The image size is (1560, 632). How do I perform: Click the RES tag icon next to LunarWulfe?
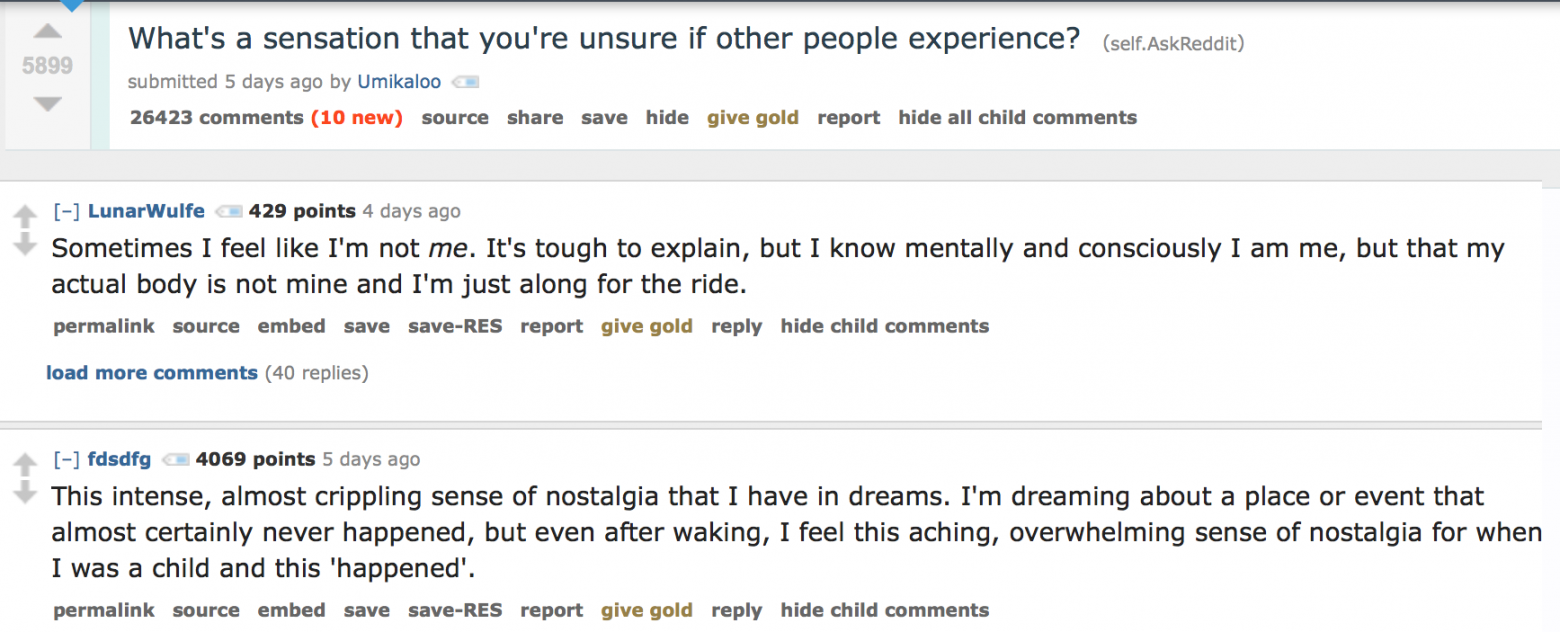(228, 211)
